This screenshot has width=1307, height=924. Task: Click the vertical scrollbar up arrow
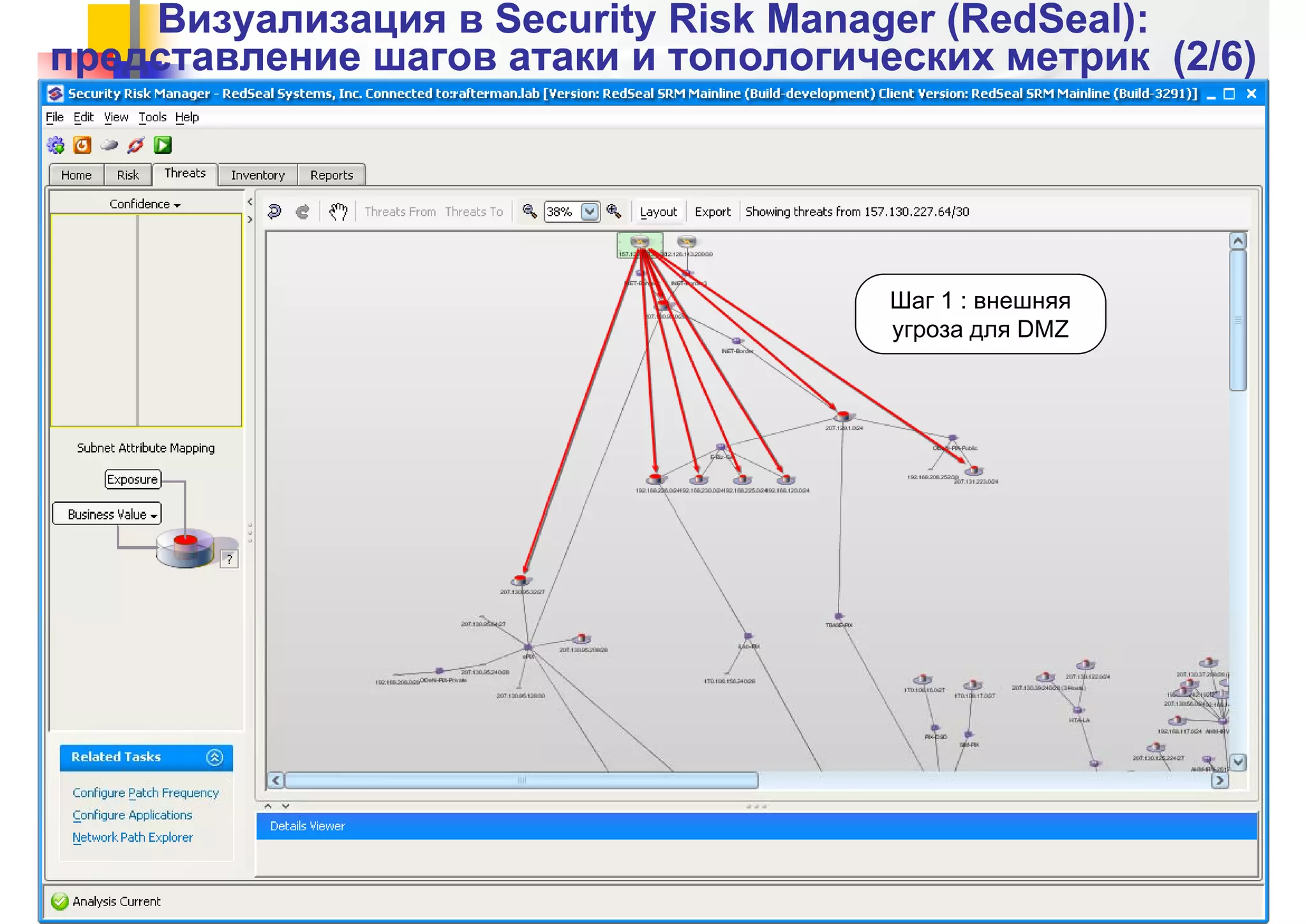coord(1237,241)
